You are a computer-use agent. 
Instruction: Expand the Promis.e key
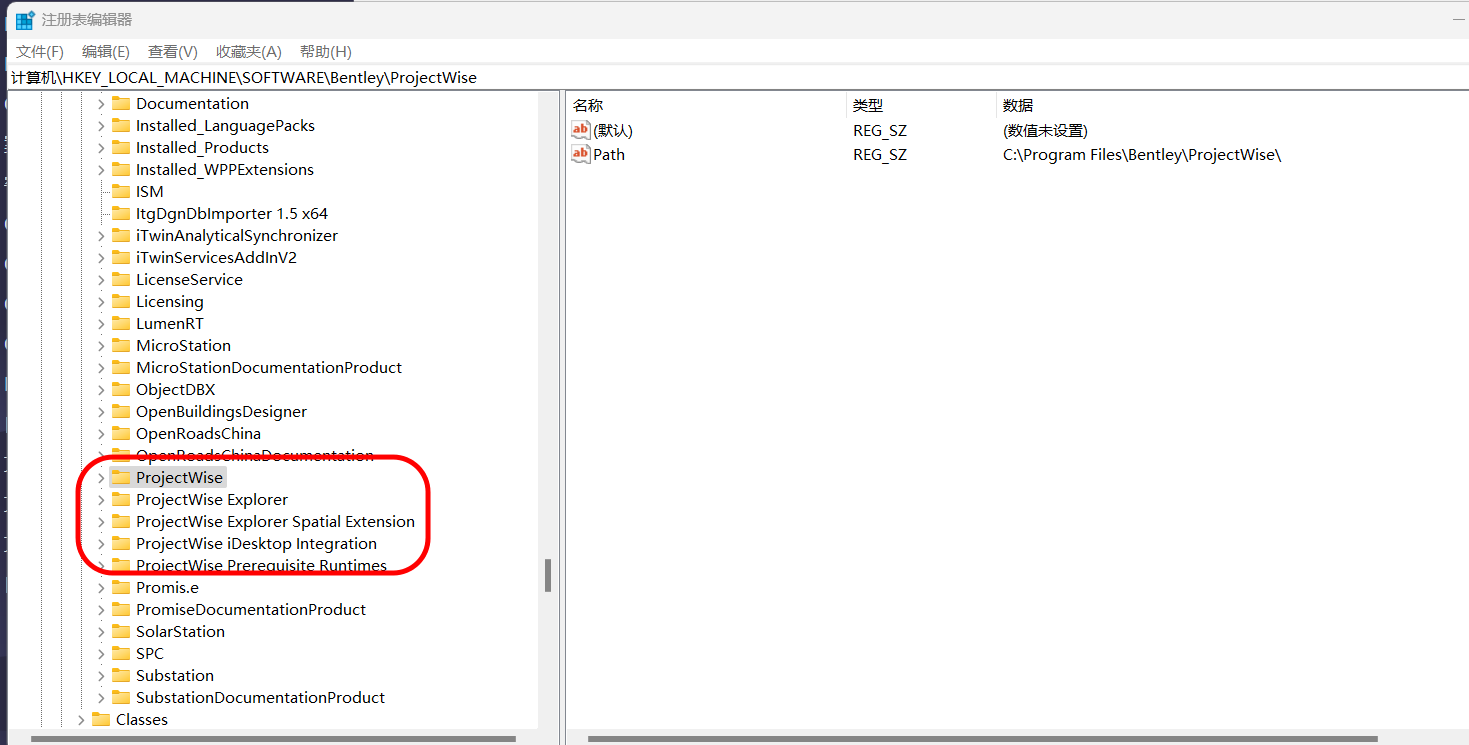[101, 587]
